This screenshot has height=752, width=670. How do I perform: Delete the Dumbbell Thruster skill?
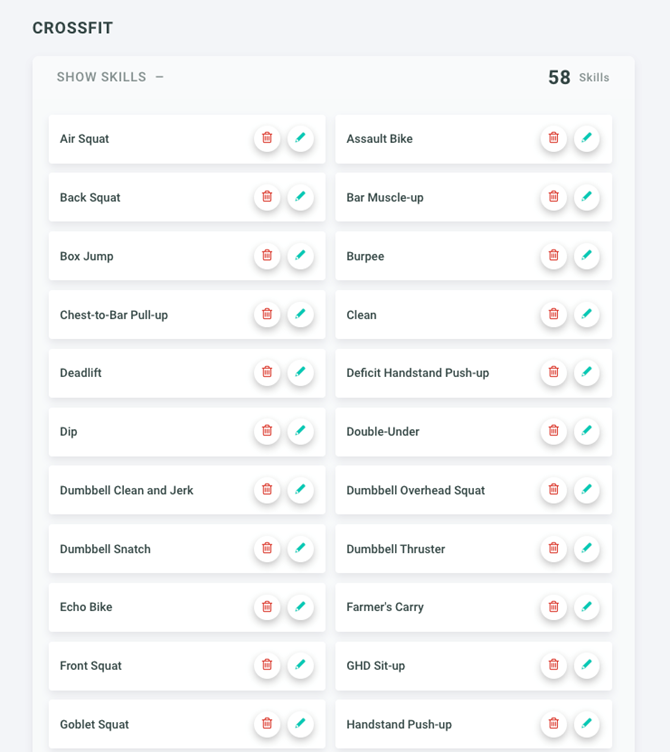point(554,548)
